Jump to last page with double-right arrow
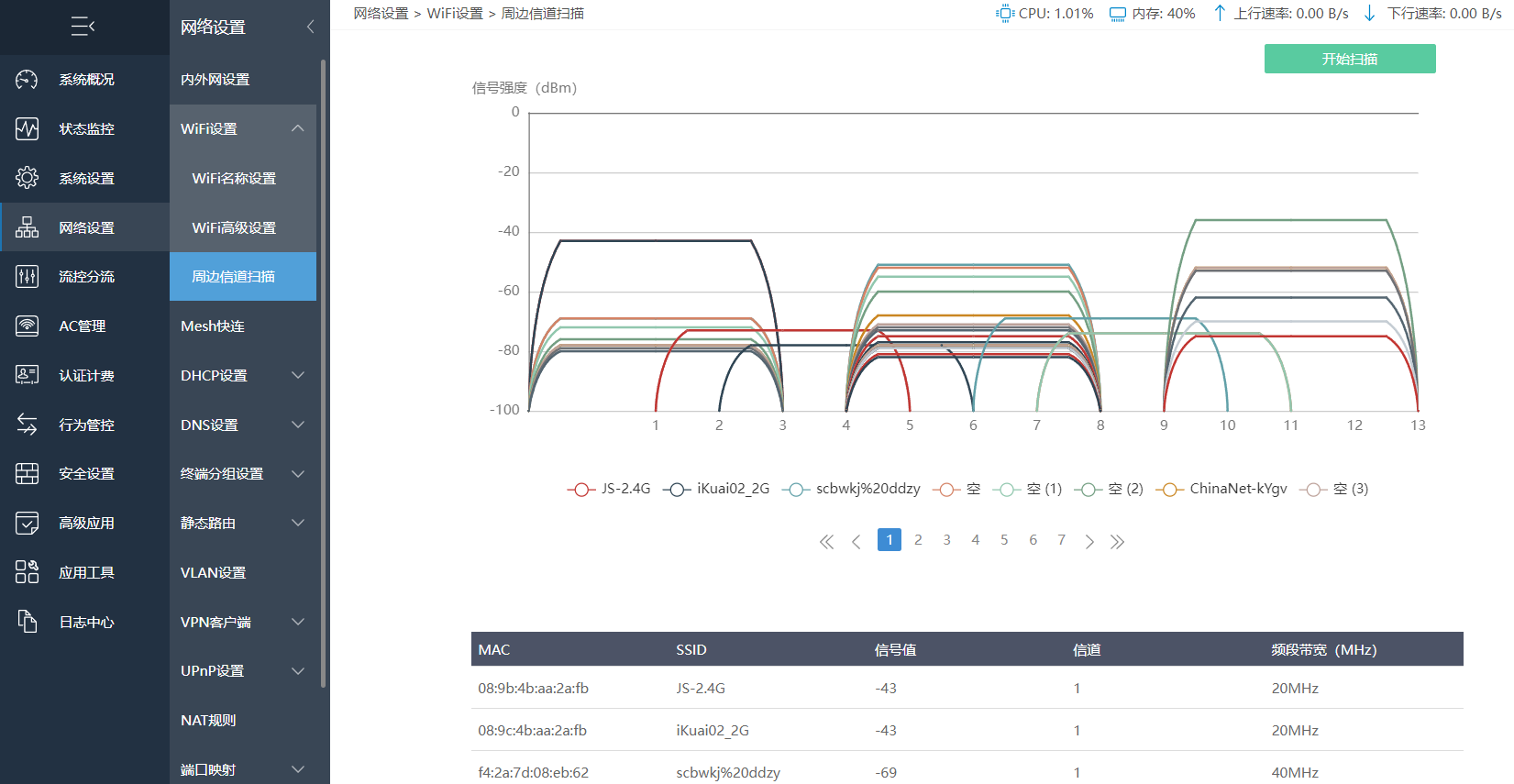The height and width of the screenshot is (784, 1514). (x=1117, y=542)
